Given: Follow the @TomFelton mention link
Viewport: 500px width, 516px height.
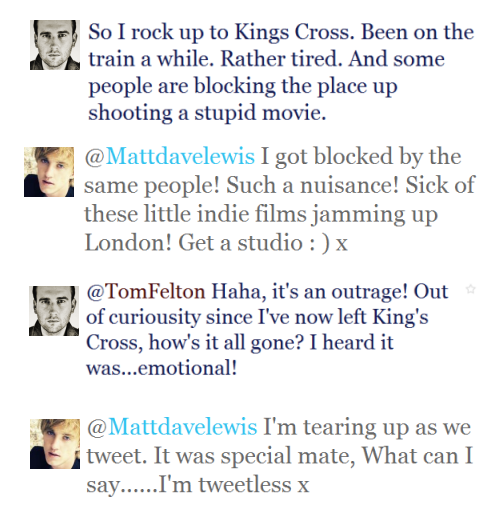Looking at the screenshot, I should [x=146, y=291].
